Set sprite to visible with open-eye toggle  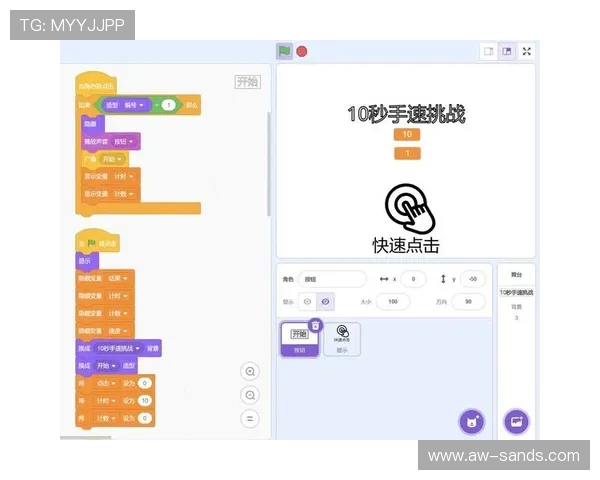[307, 302]
